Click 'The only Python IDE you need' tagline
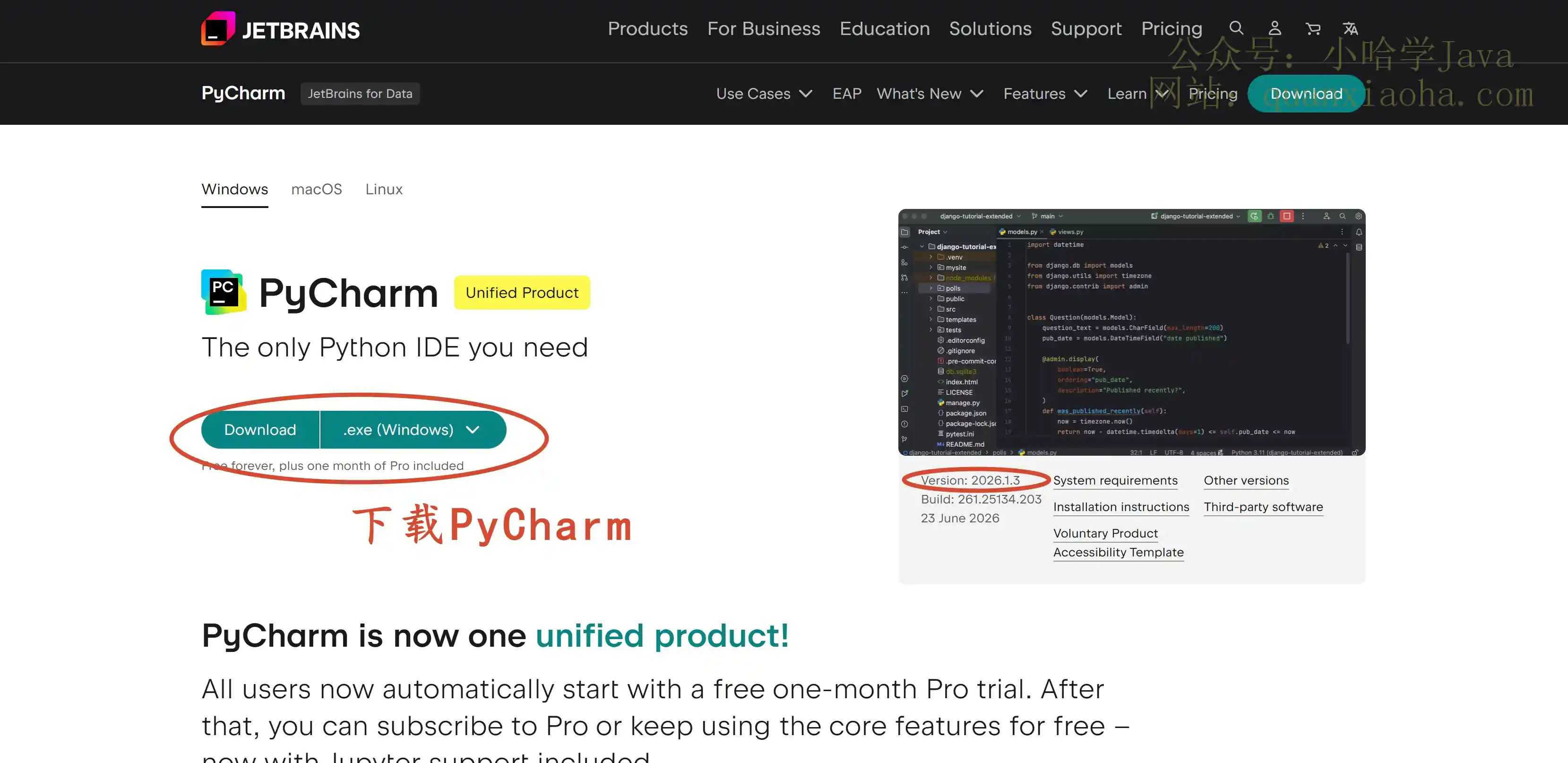1568x763 pixels. tap(395, 347)
